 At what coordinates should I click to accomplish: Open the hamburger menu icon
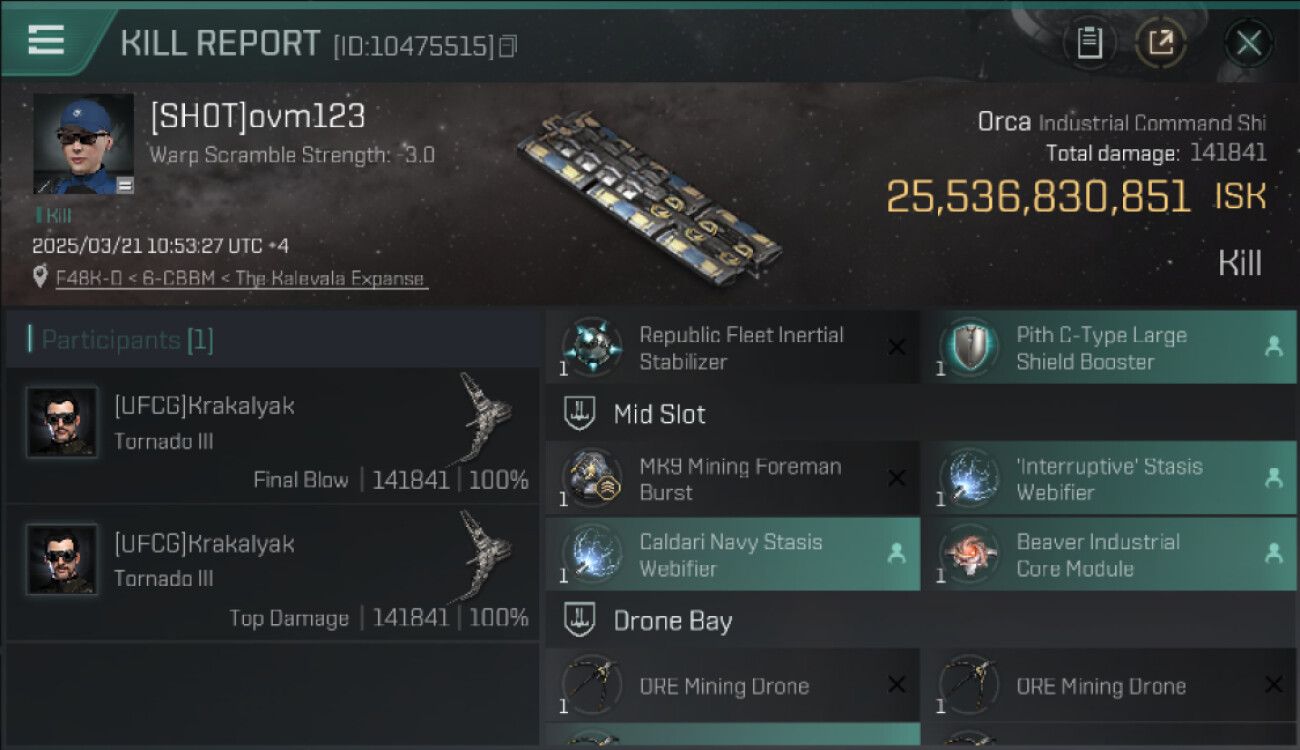[46, 40]
